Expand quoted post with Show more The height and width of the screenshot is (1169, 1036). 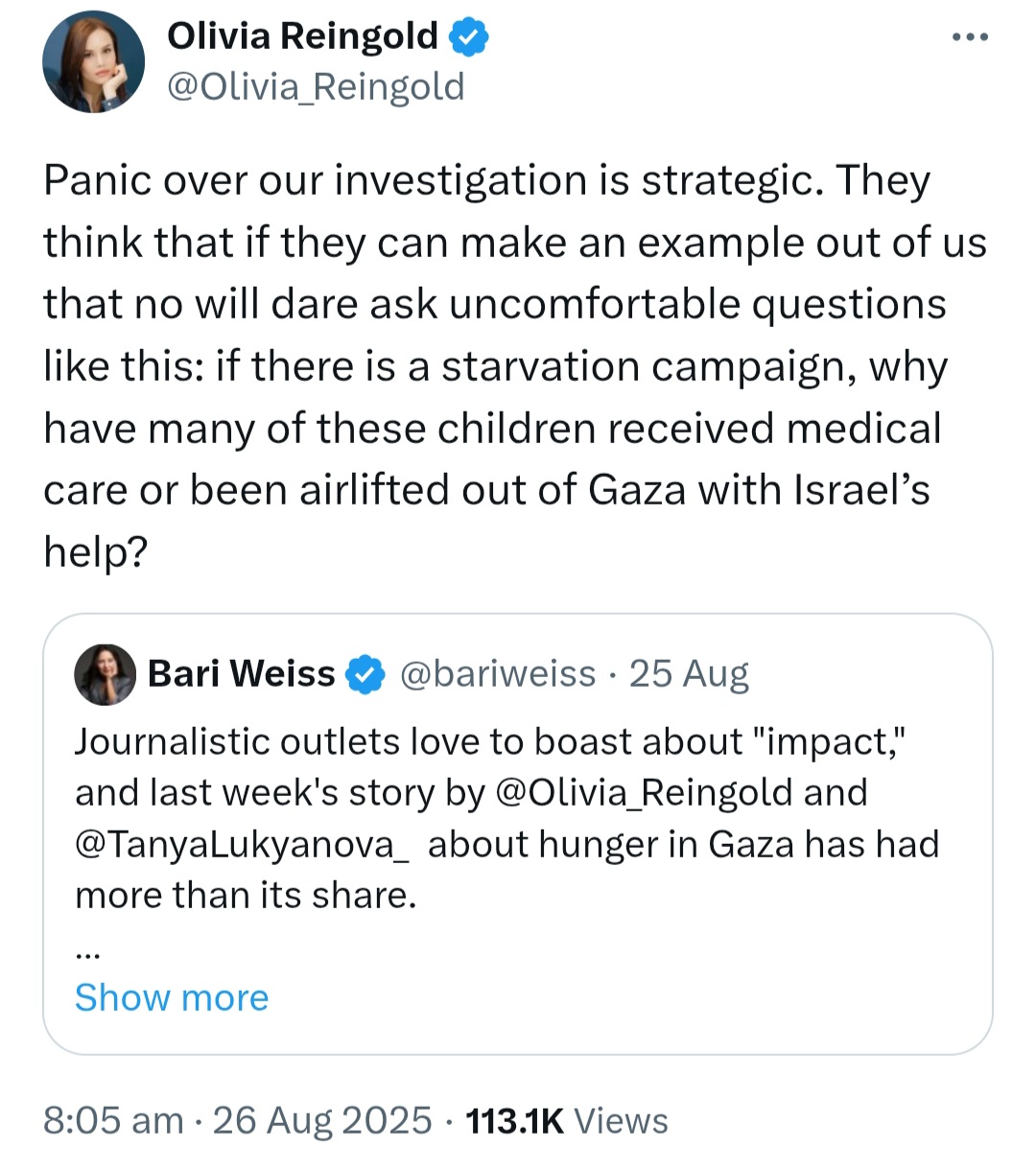pos(172,997)
